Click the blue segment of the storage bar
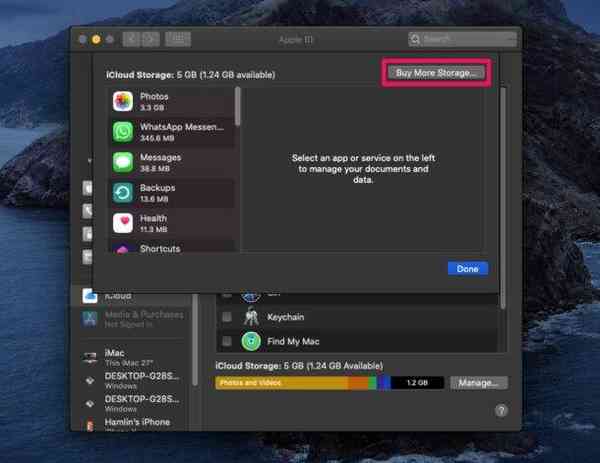Image resolution: width=600 pixels, height=463 pixels. 384,383
